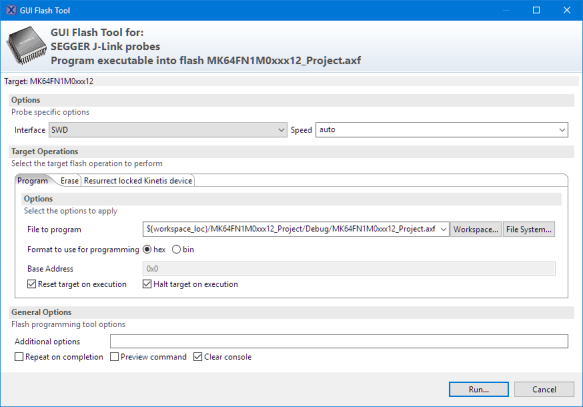This screenshot has height=407, width=583.
Task: Click the Cancel button
Action: coord(544,389)
